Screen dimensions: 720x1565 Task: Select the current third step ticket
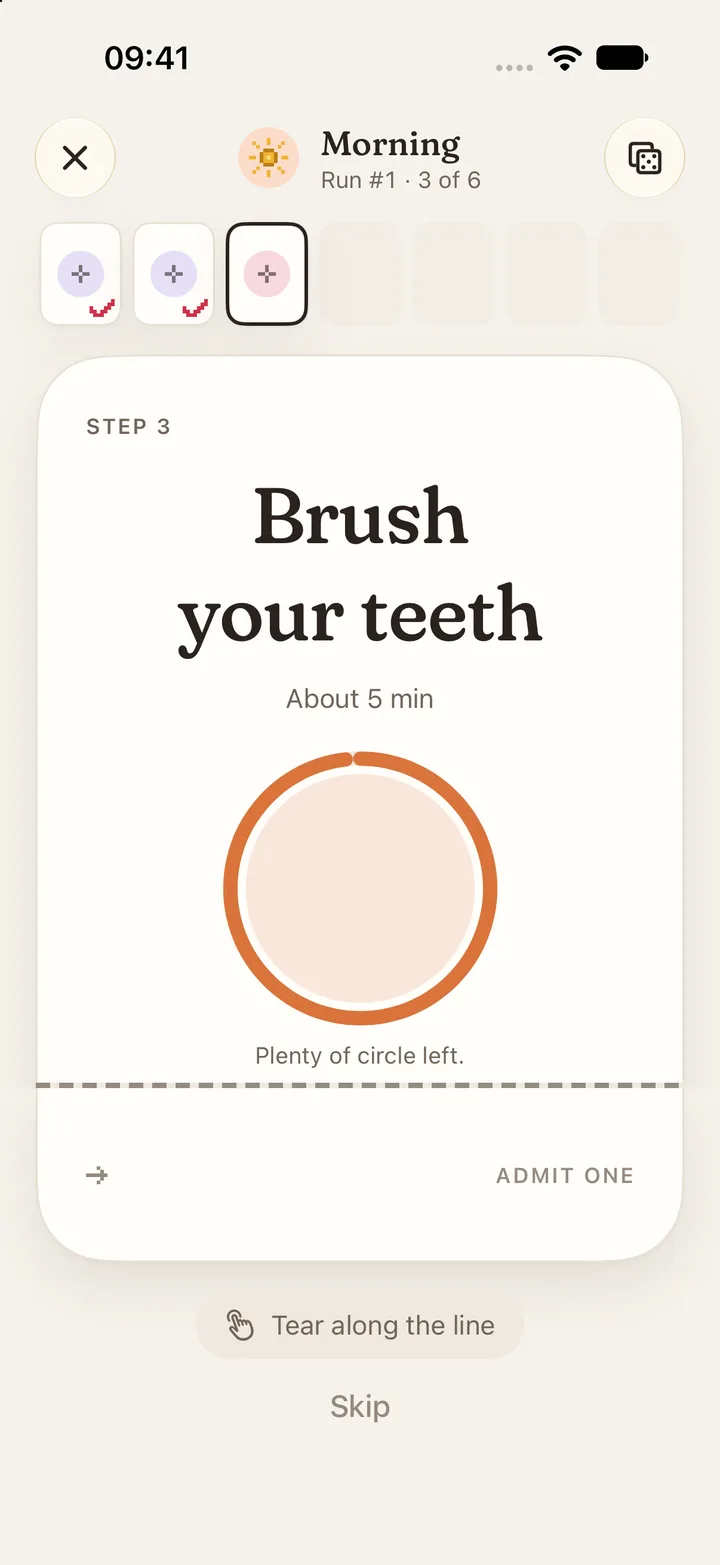click(267, 274)
